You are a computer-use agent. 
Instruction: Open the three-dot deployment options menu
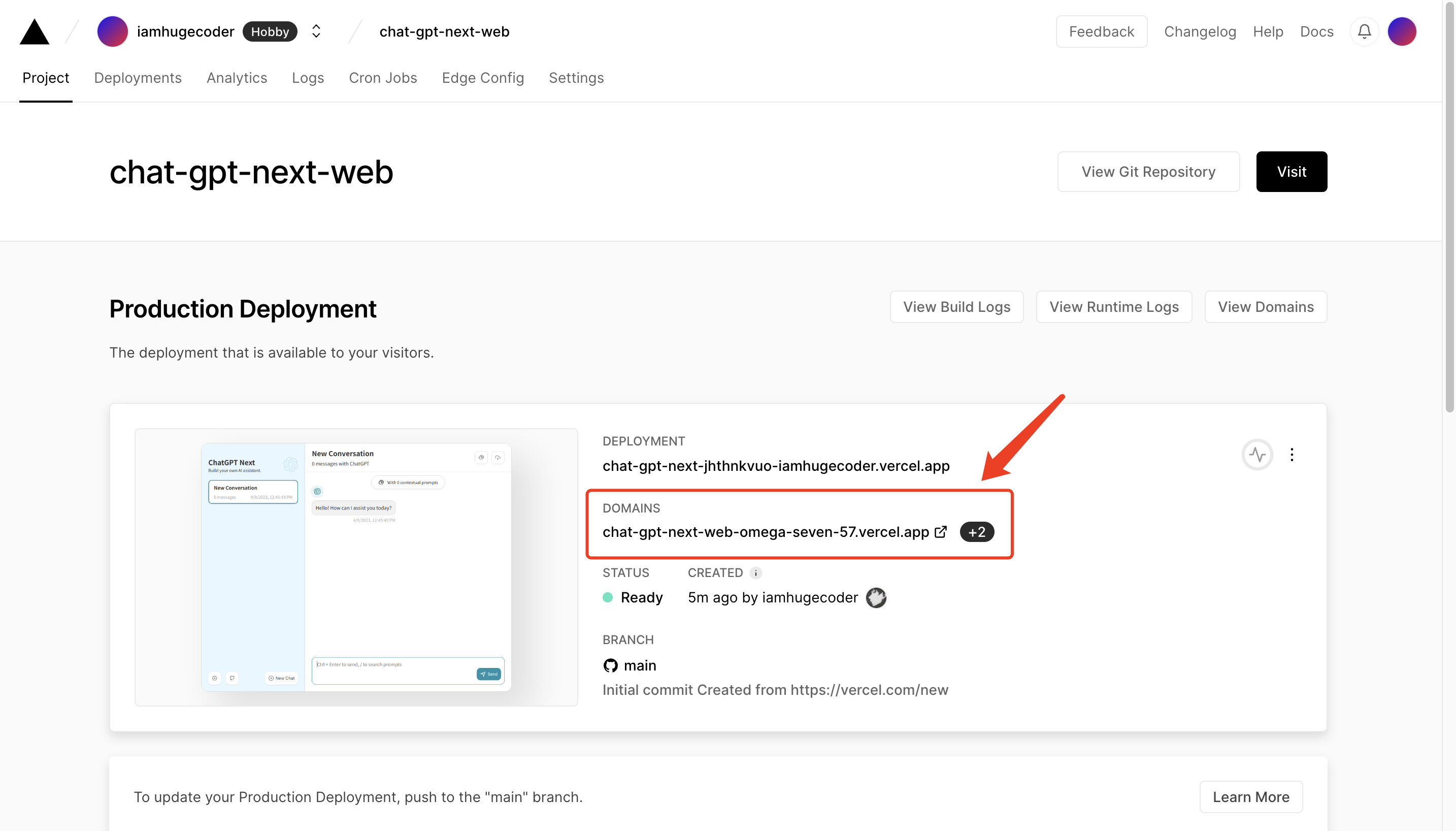click(1292, 454)
